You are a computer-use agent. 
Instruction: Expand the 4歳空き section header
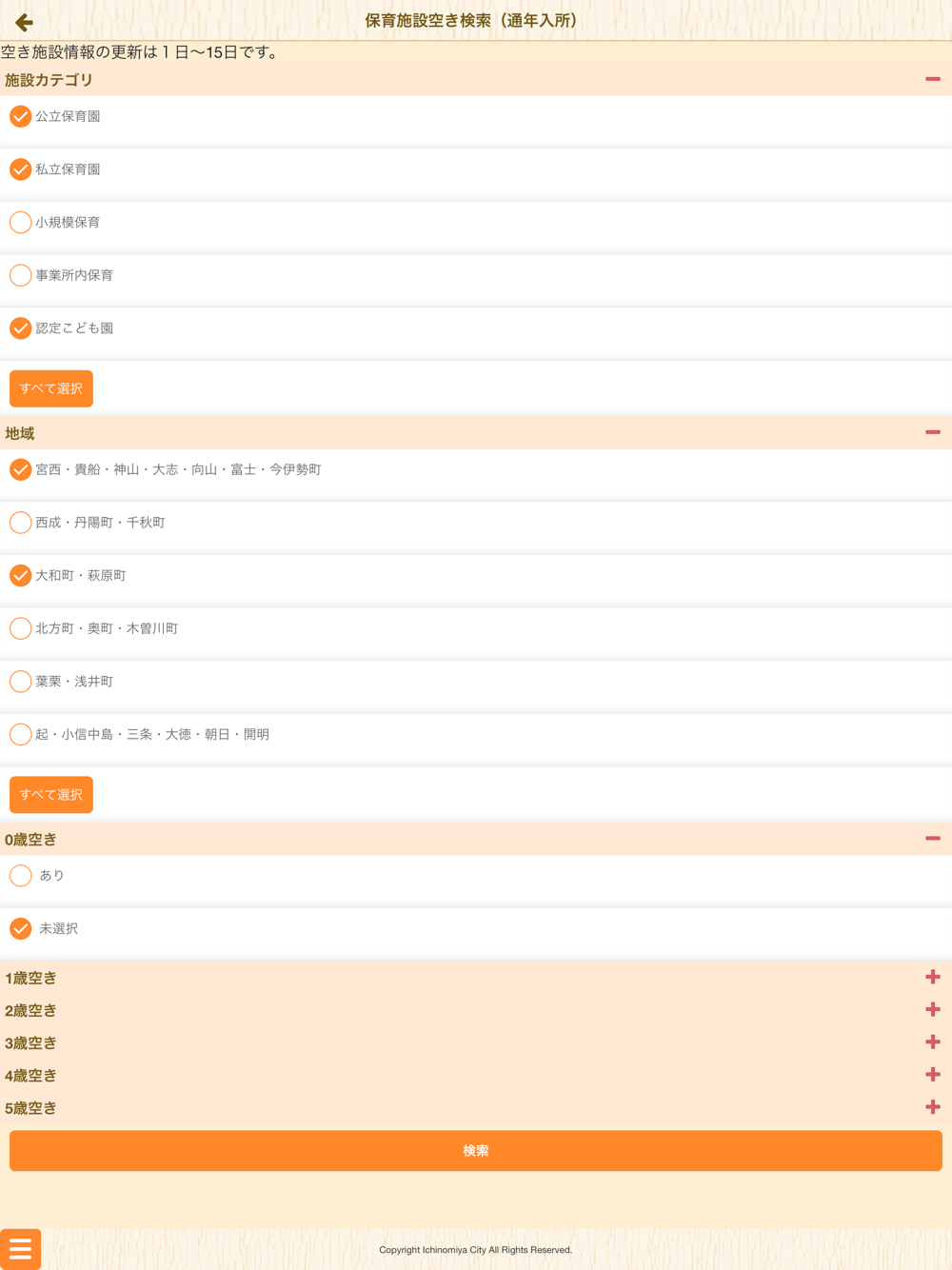pos(476,1075)
